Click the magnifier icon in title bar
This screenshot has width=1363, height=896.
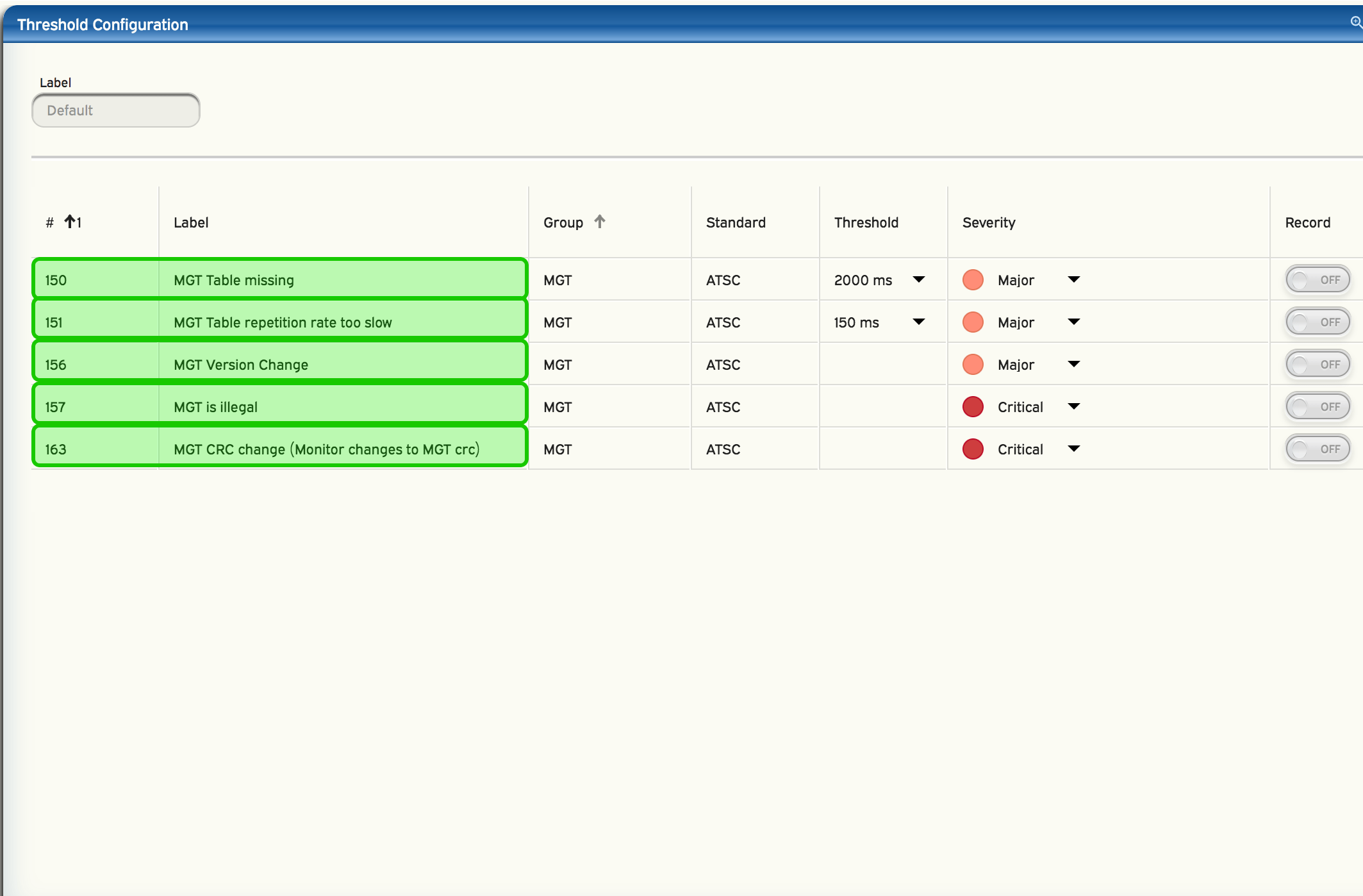point(1356,22)
